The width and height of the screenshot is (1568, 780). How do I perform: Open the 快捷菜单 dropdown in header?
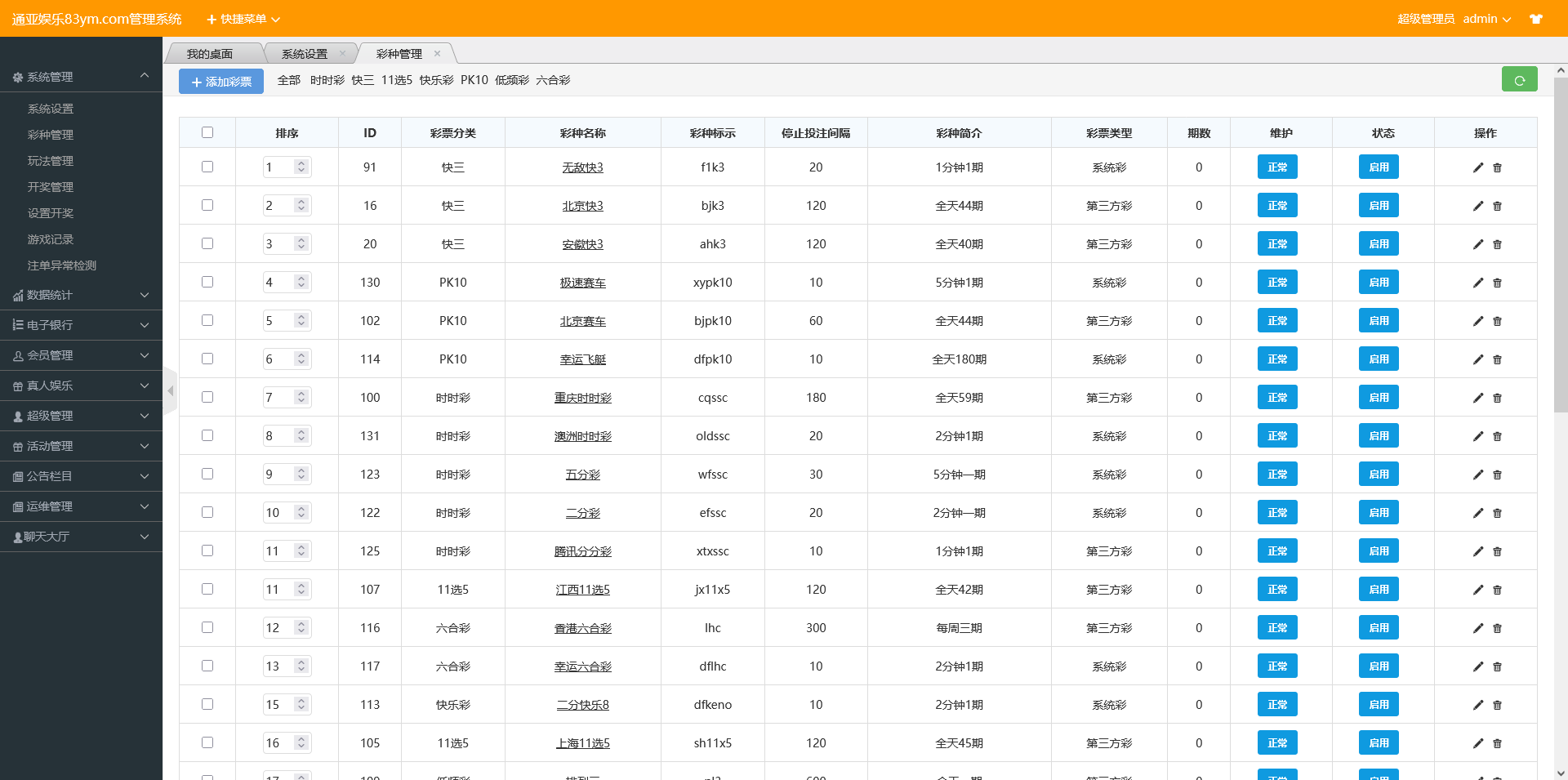(x=243, y=19)
